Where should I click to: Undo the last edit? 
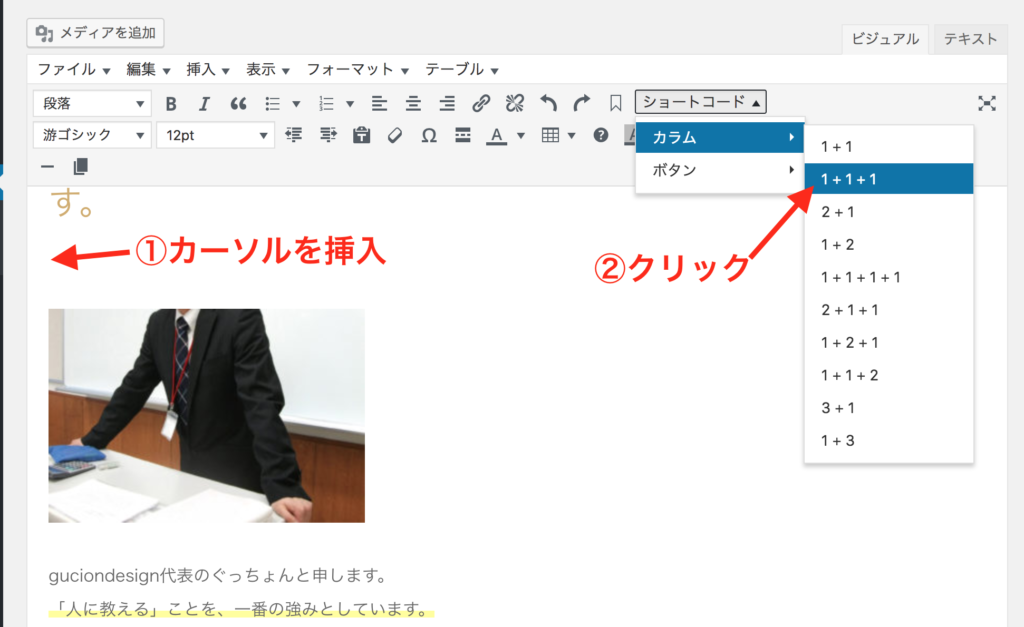(548, 103)
